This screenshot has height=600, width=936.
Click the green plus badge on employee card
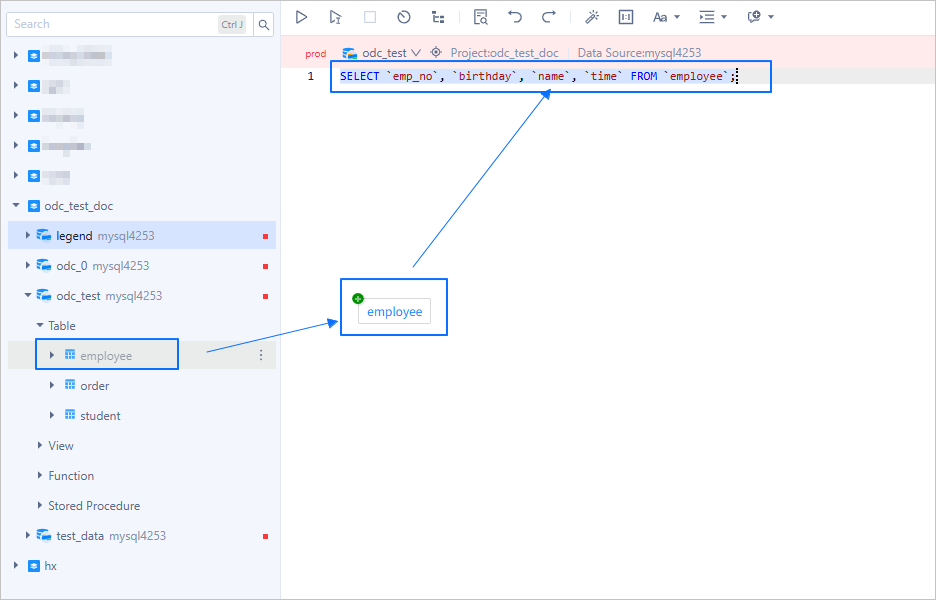[358, 298]
